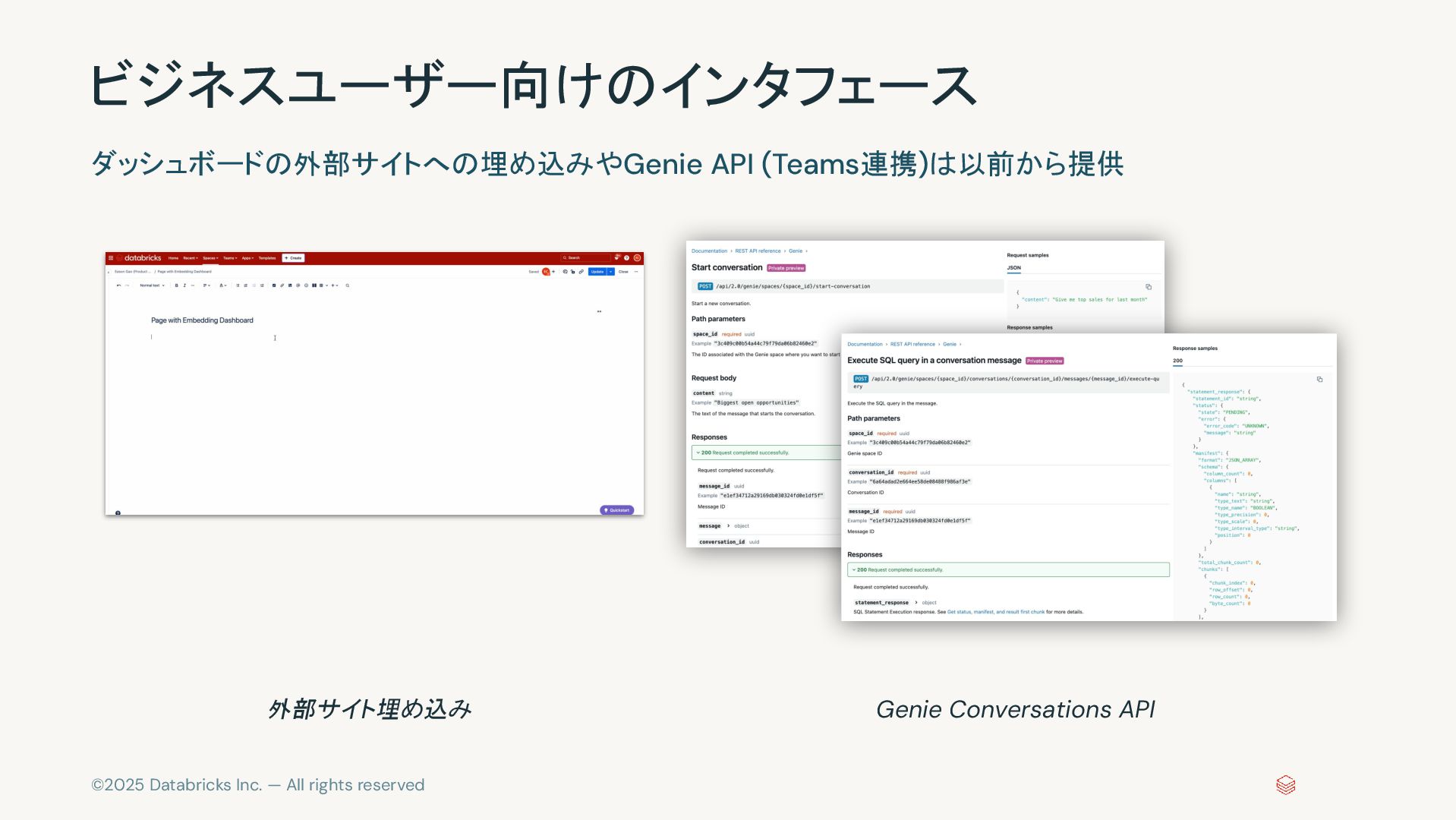Click the help icon at the page bottom-left
Image resolution: width=1456 pixels, height=820 pixels.
point(118,513)
